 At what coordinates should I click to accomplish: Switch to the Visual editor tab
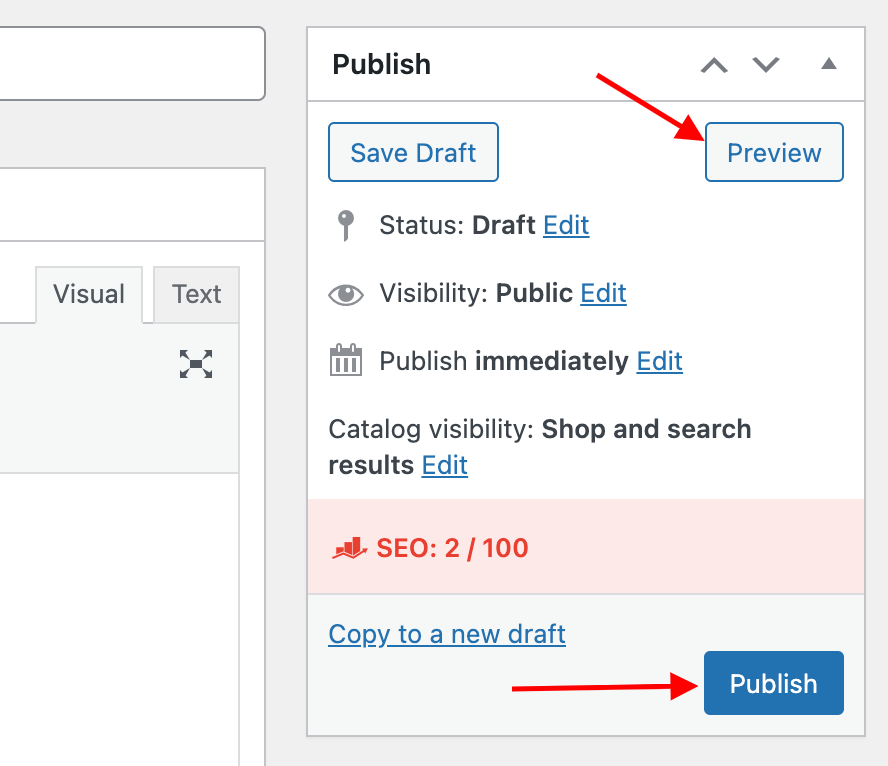click(89, 294)
